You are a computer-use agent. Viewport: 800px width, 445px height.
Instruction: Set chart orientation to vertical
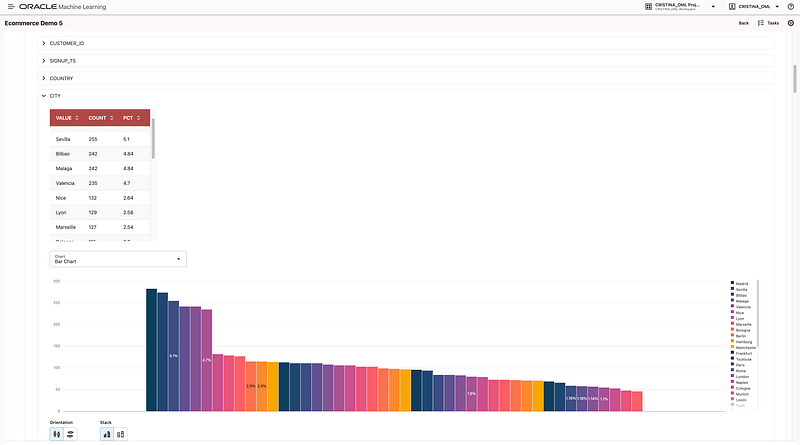(x=56, y=434)
